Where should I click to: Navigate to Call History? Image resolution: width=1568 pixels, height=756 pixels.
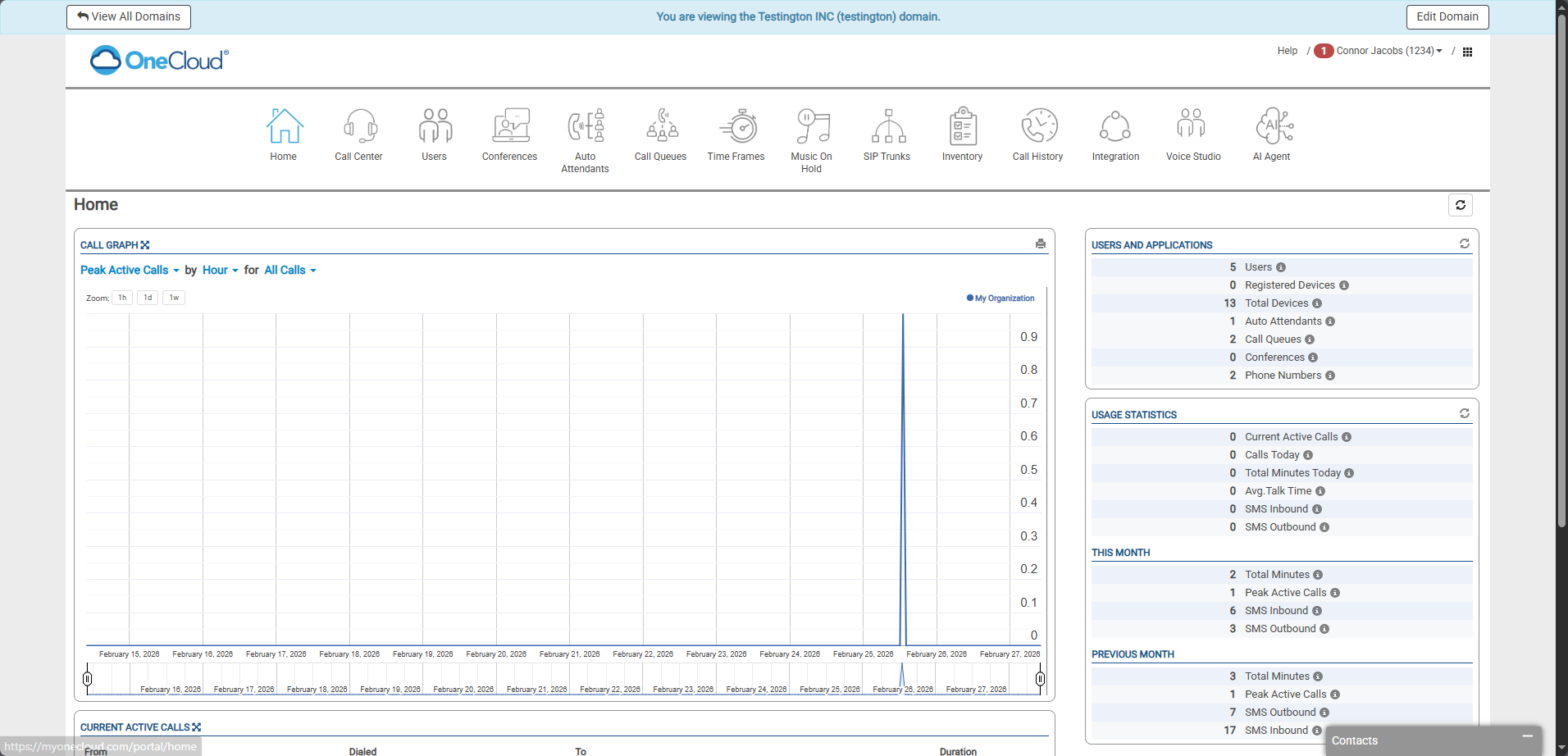[1038, 127]
